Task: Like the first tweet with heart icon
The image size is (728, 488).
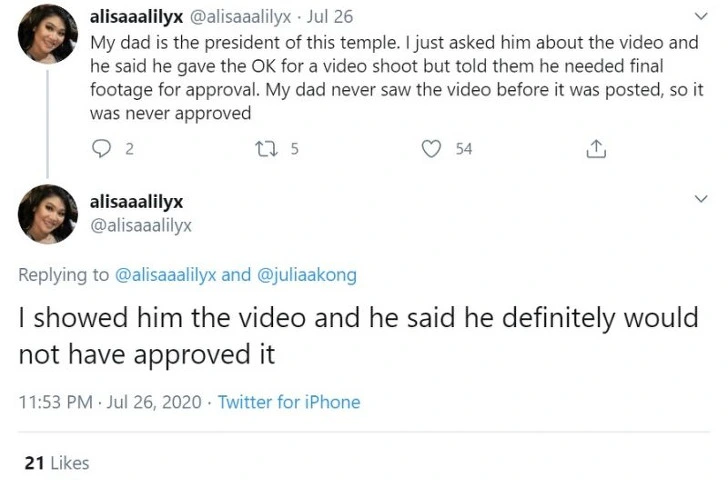Action: [x=431, y=149]
